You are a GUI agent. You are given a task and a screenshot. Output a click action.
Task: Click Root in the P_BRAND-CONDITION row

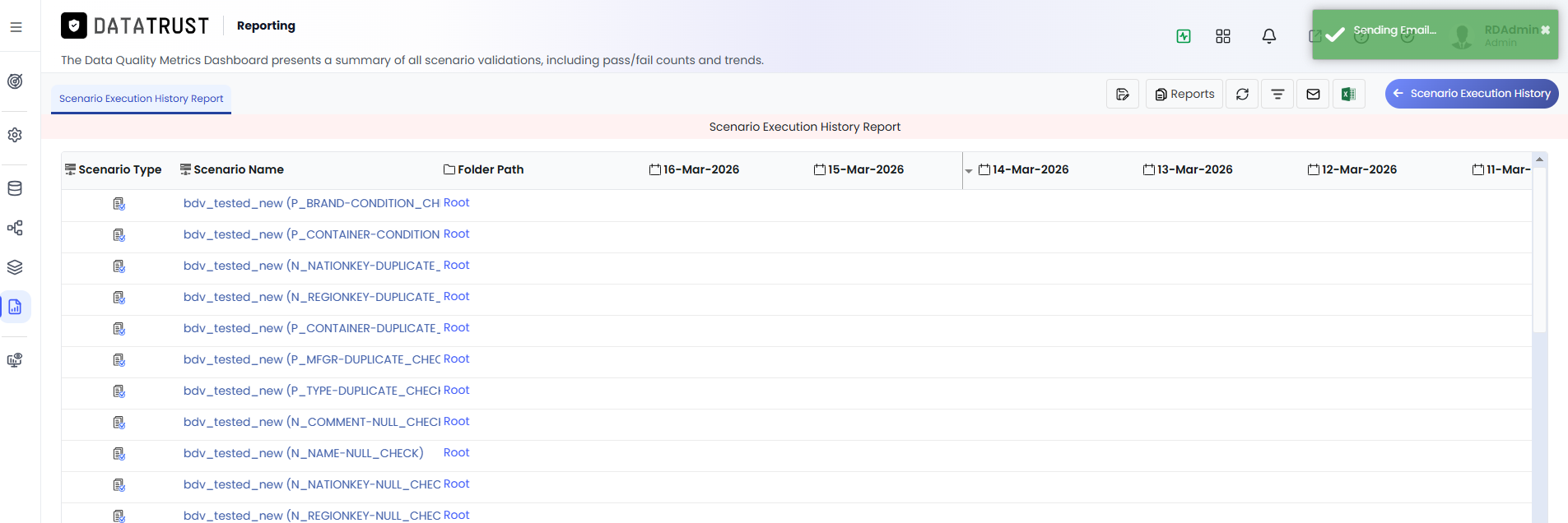(456, 202)
